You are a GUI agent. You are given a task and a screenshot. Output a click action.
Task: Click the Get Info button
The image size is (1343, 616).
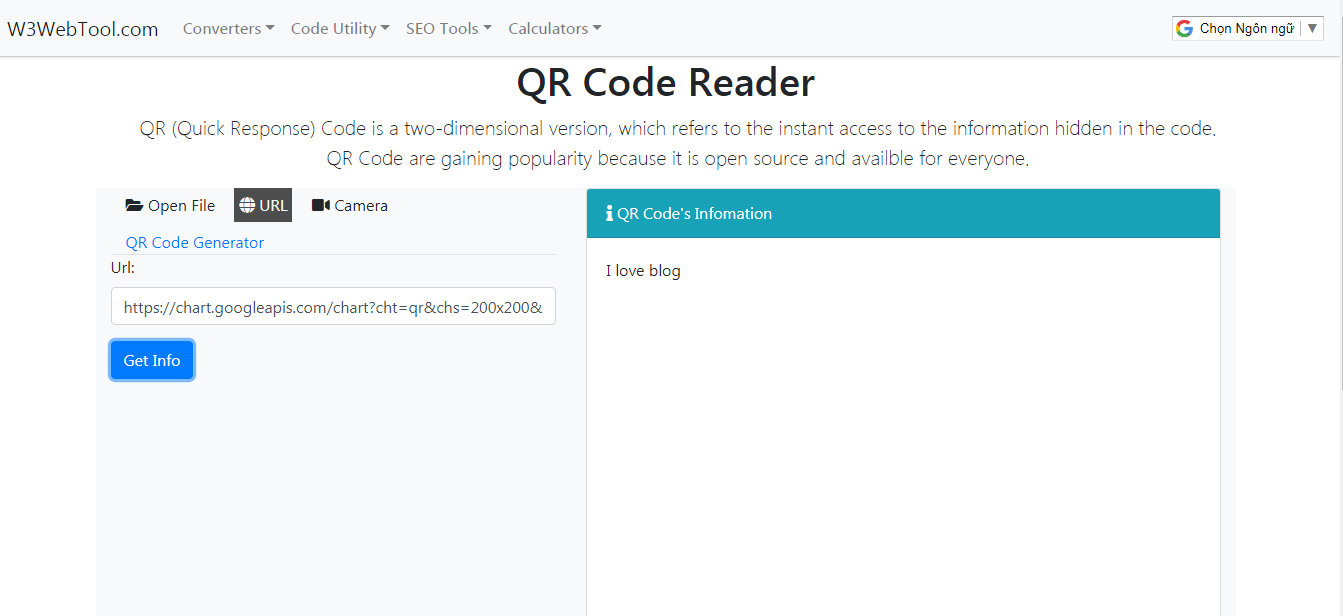point(151,360)
